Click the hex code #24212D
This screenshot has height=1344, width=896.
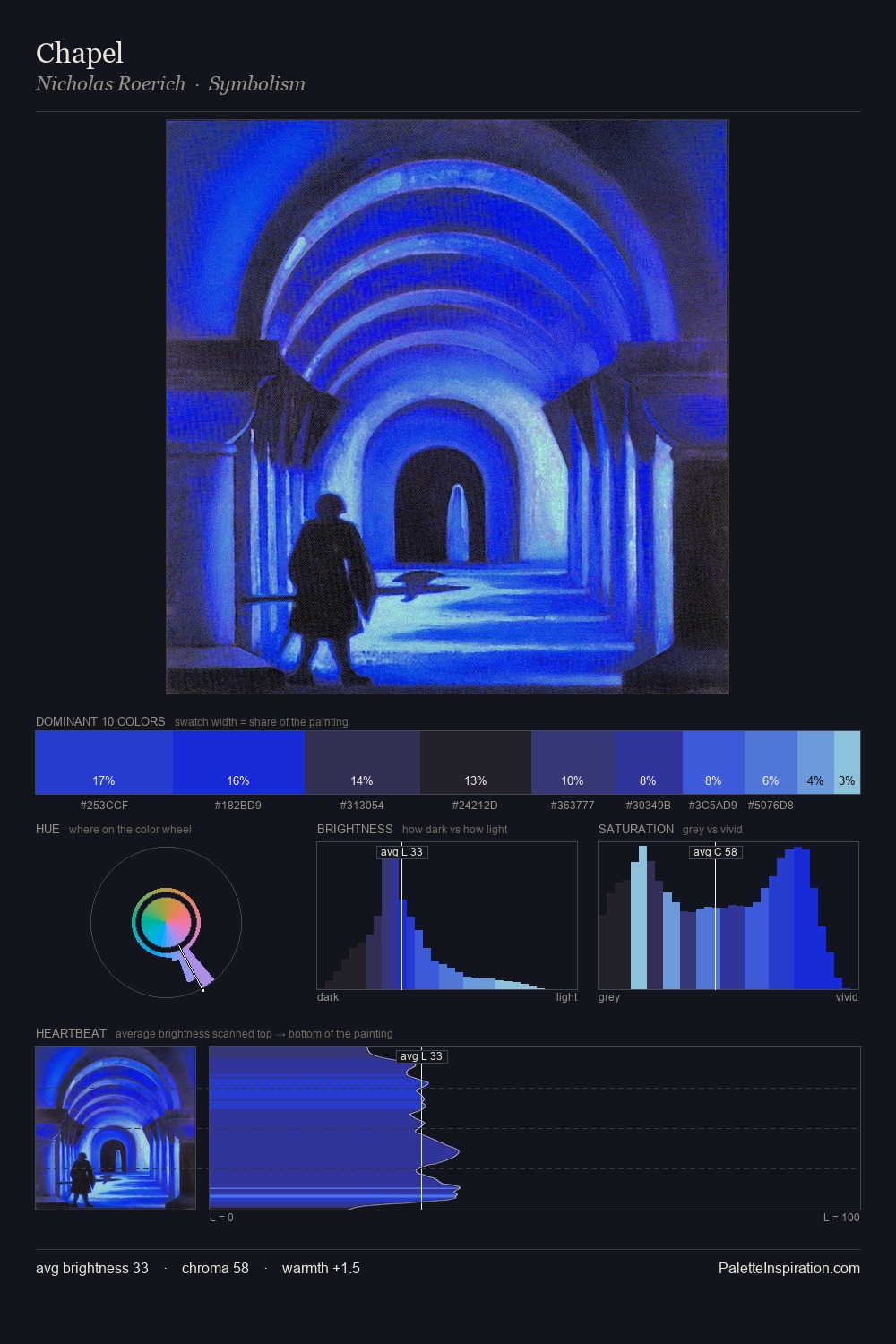(476, 806)
